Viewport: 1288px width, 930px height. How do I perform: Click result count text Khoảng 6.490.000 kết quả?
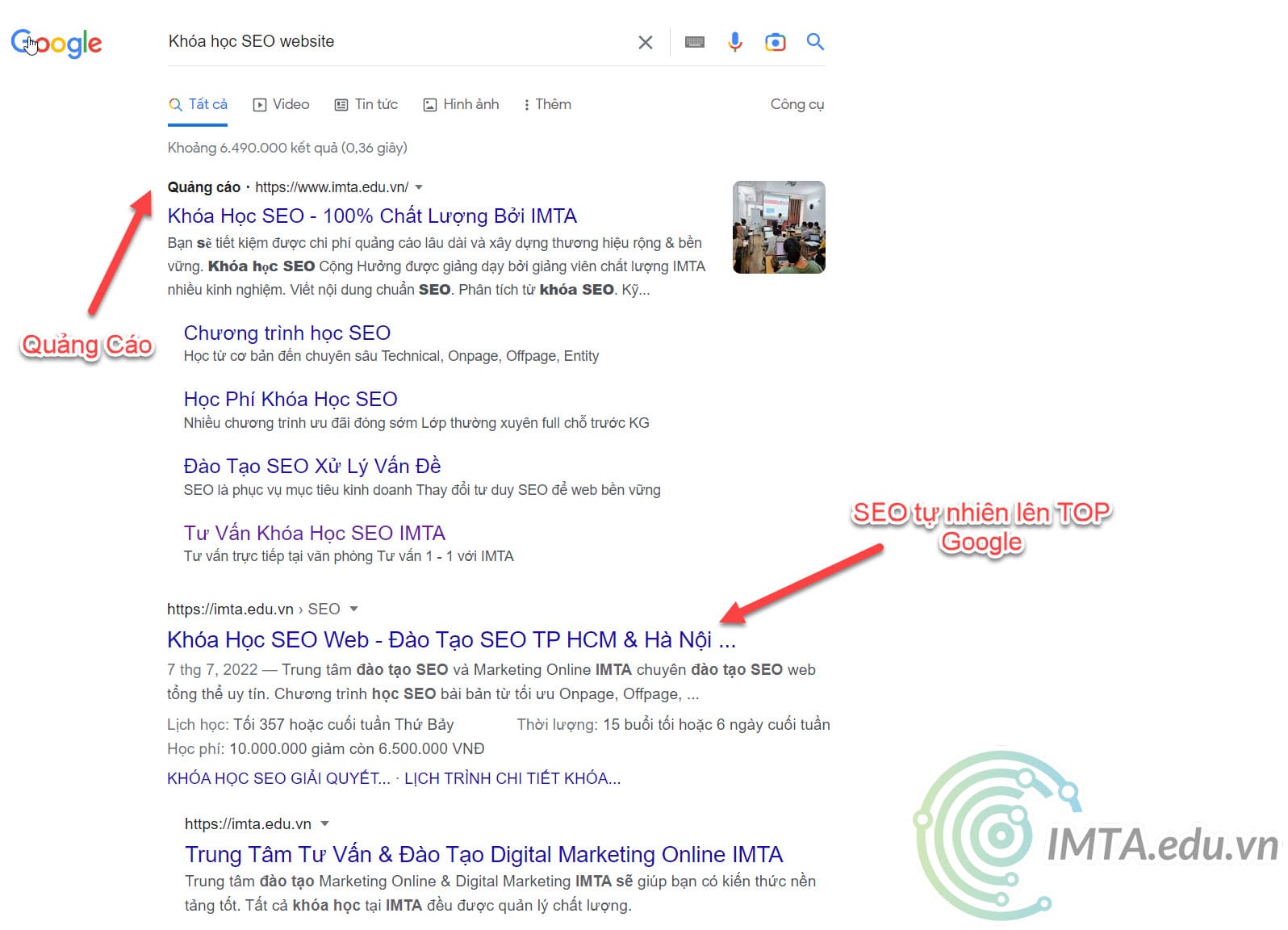(x=287, y=148)
